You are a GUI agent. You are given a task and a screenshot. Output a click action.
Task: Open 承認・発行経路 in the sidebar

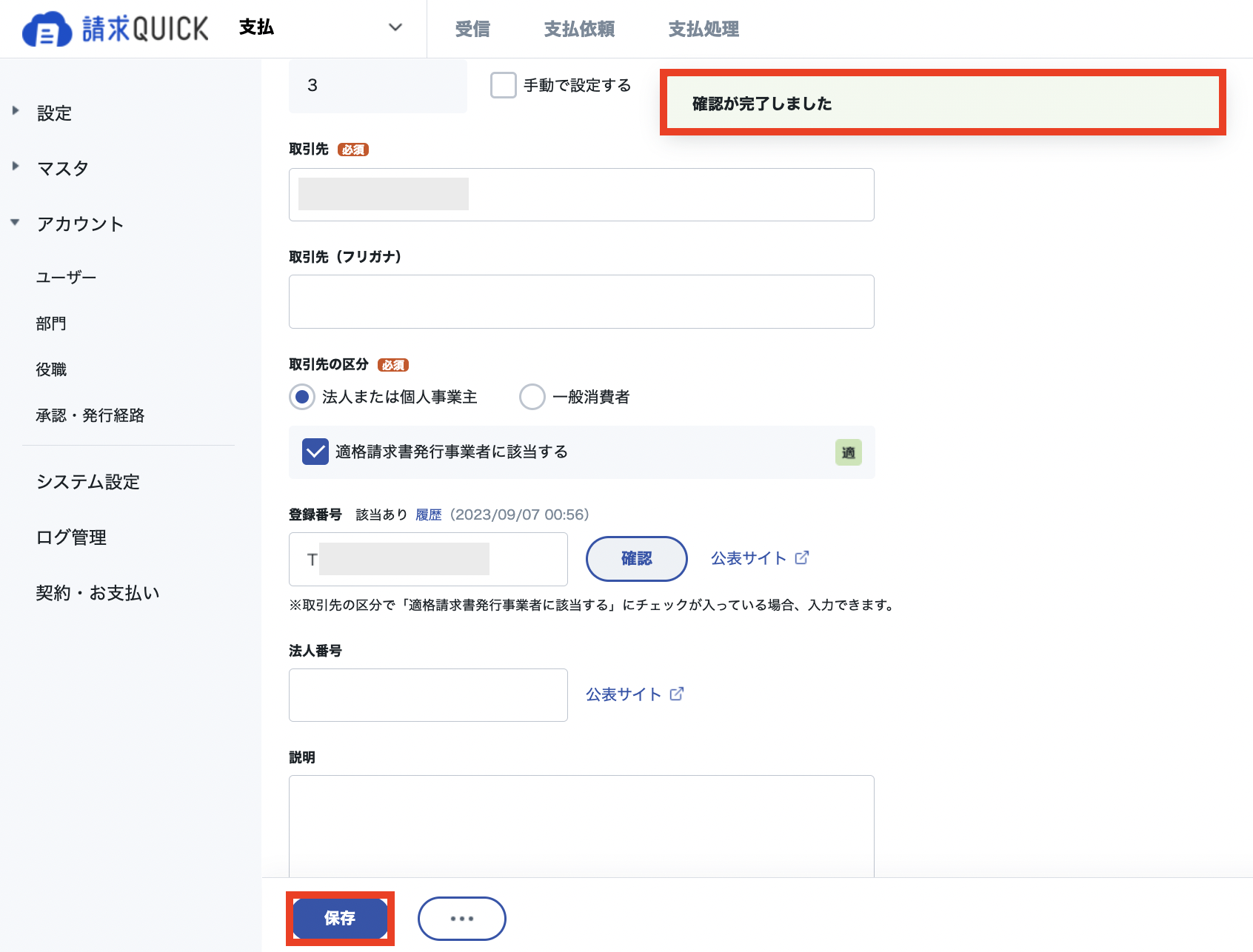(x=90, y=415)
